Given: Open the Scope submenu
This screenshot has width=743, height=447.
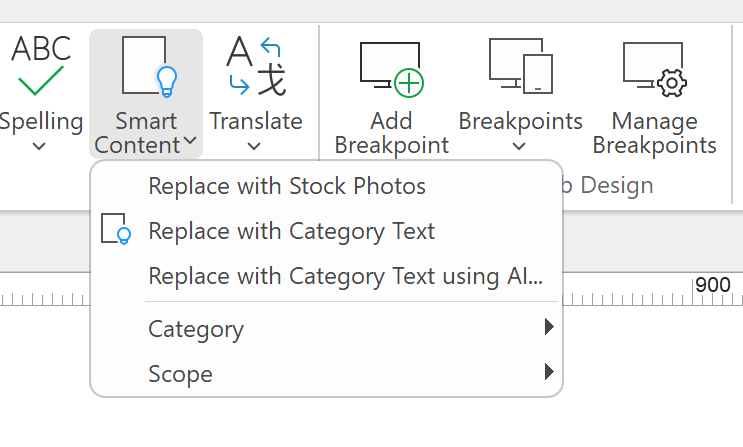Looking at the screenshot, I should point(180,374).
